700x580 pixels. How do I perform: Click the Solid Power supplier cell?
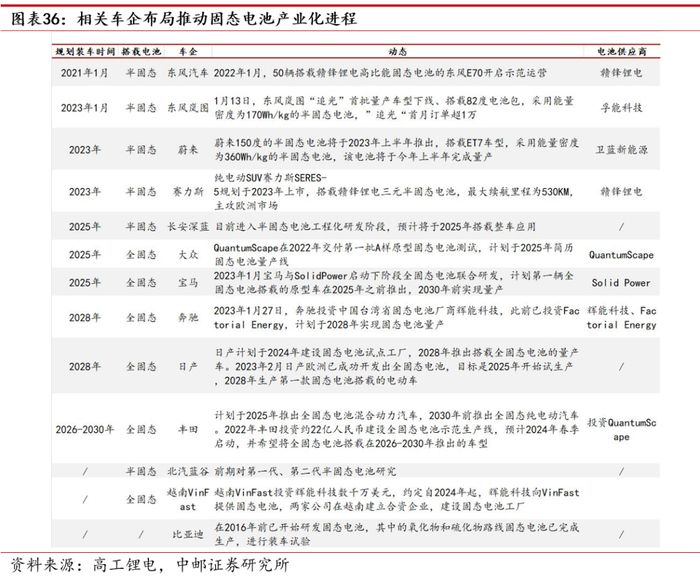pos(621,283)
